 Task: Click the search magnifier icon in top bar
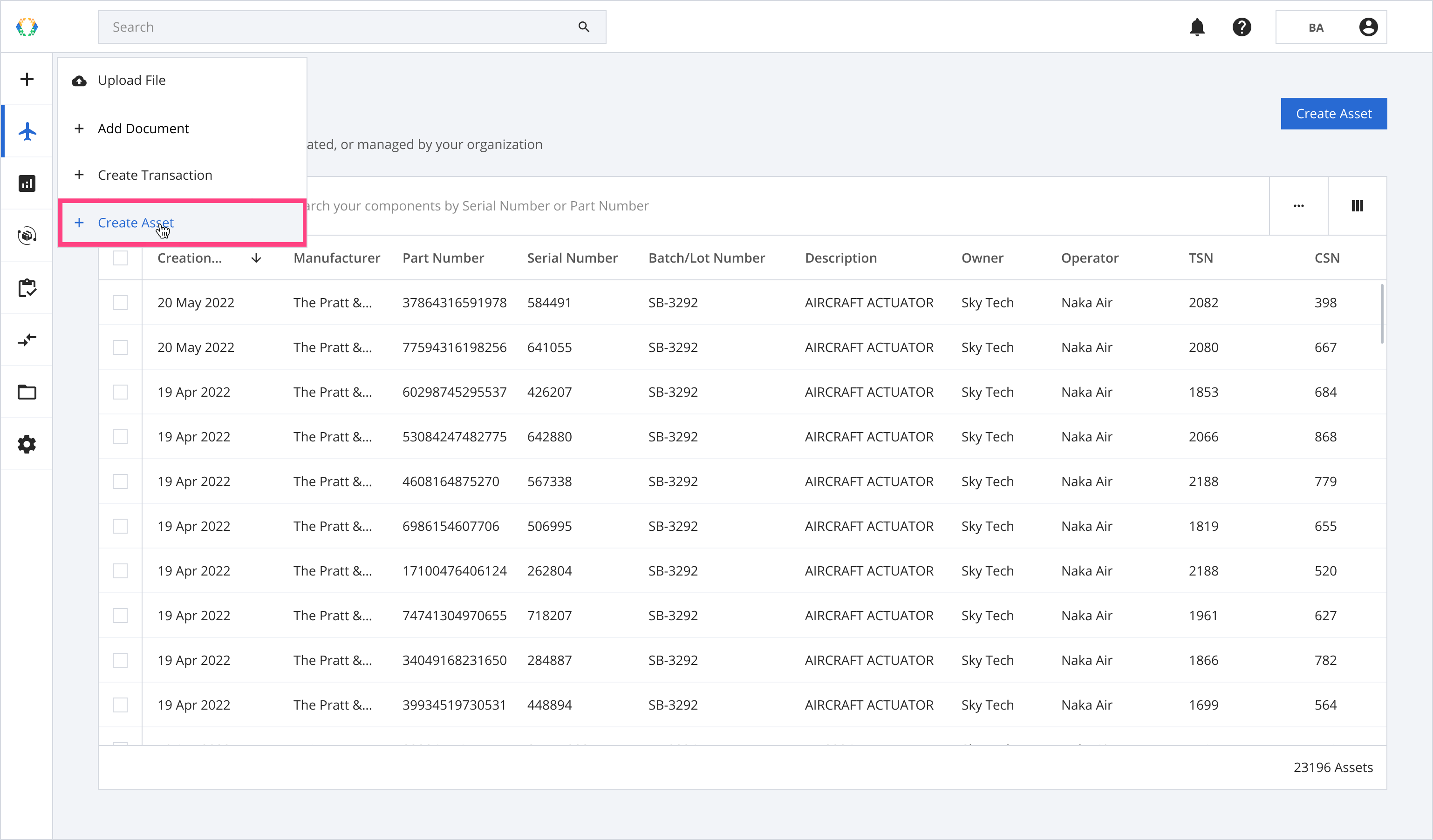pos(583,27)
